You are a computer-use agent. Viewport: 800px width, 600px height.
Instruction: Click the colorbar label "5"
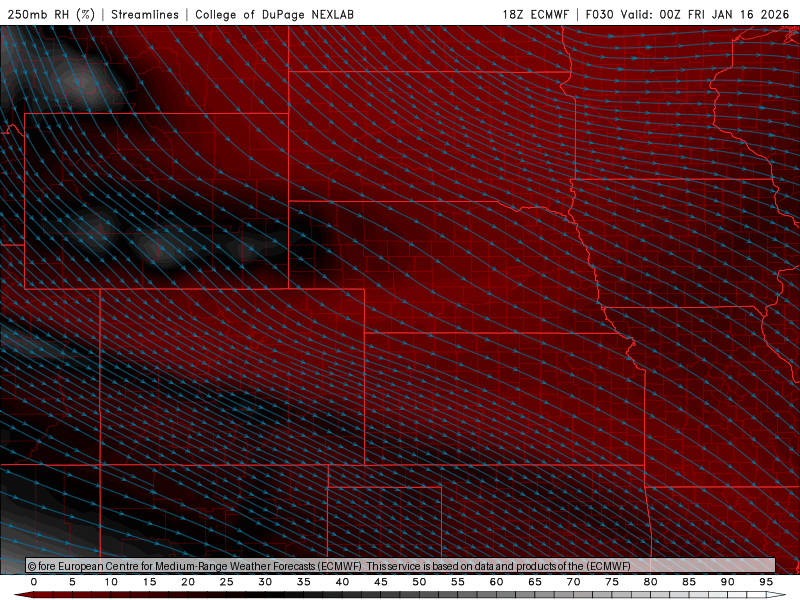[x=72, y=582]
